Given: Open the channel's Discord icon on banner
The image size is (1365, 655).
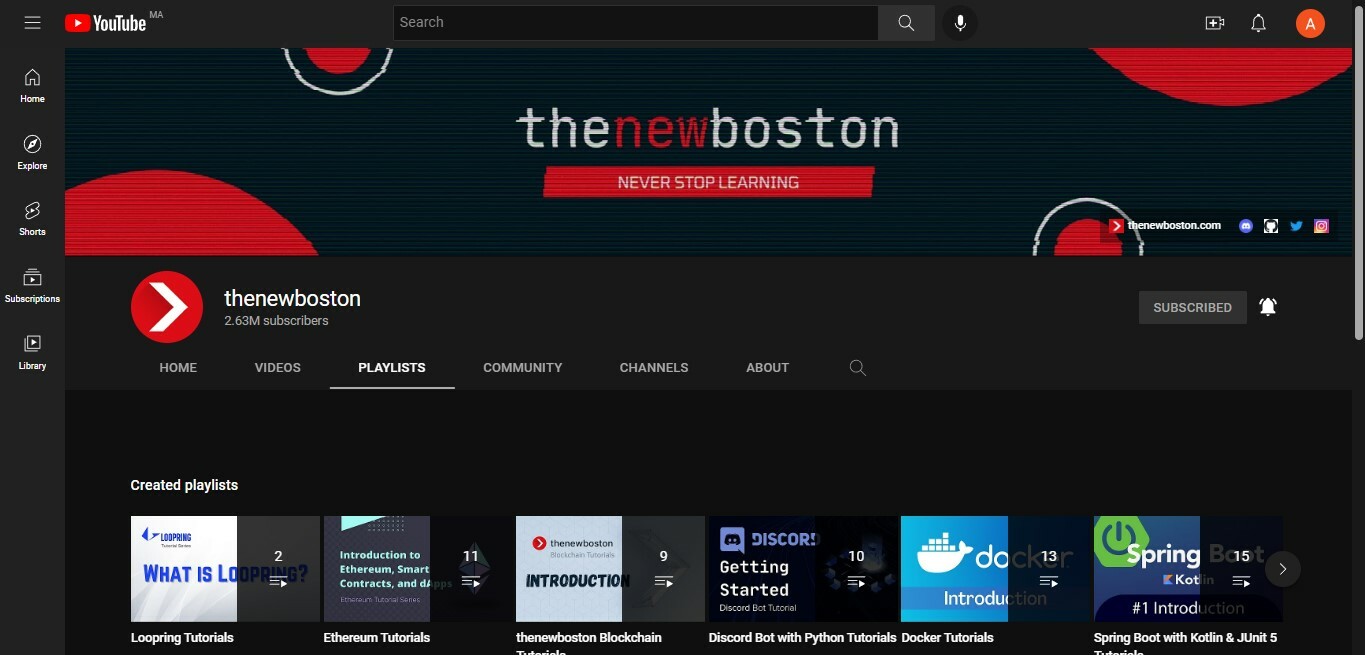Looking at the screenshot, I should (1245, 226).
